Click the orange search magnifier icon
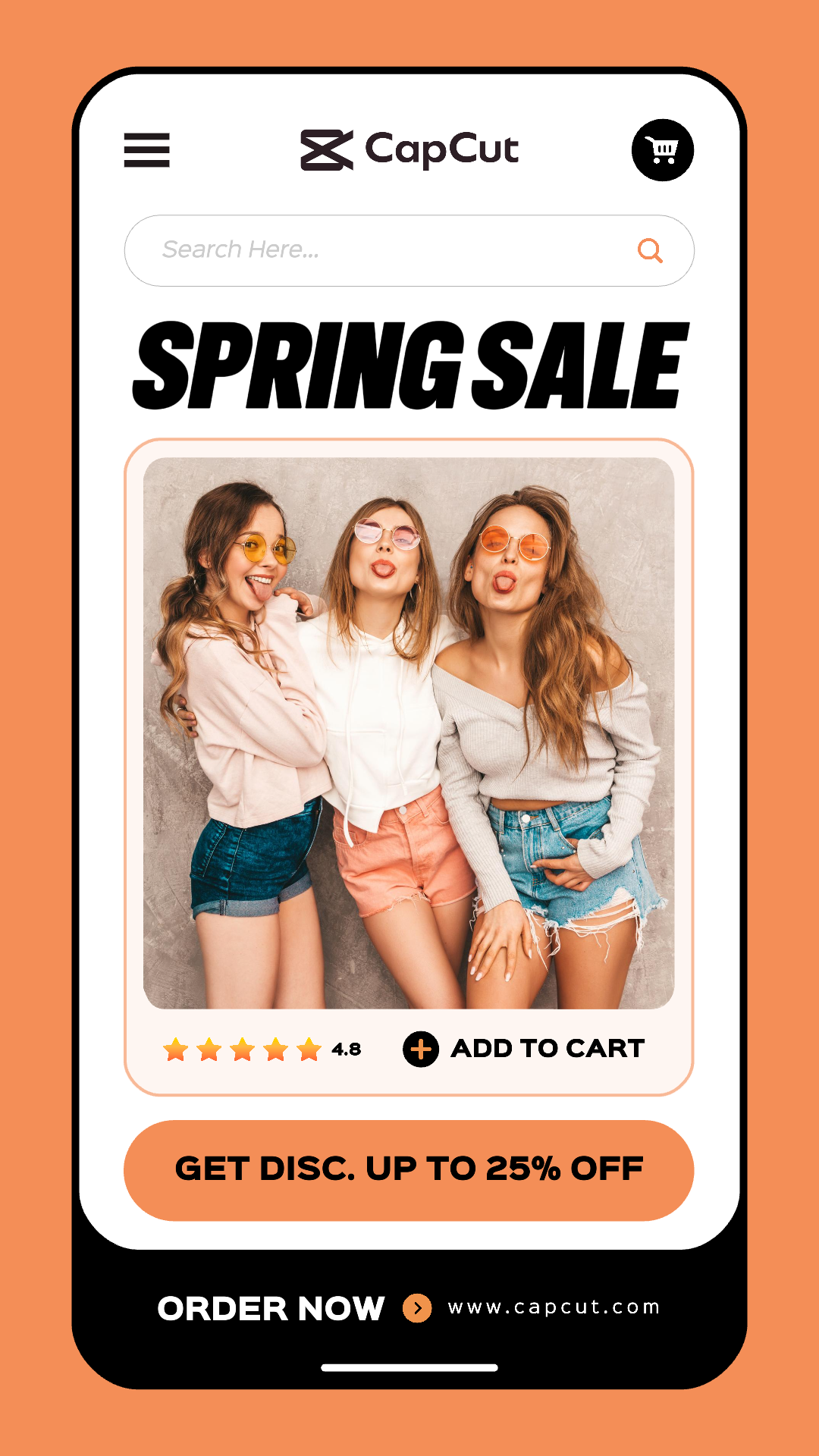This screenshot has height=1456, width=819. [650, 250]
